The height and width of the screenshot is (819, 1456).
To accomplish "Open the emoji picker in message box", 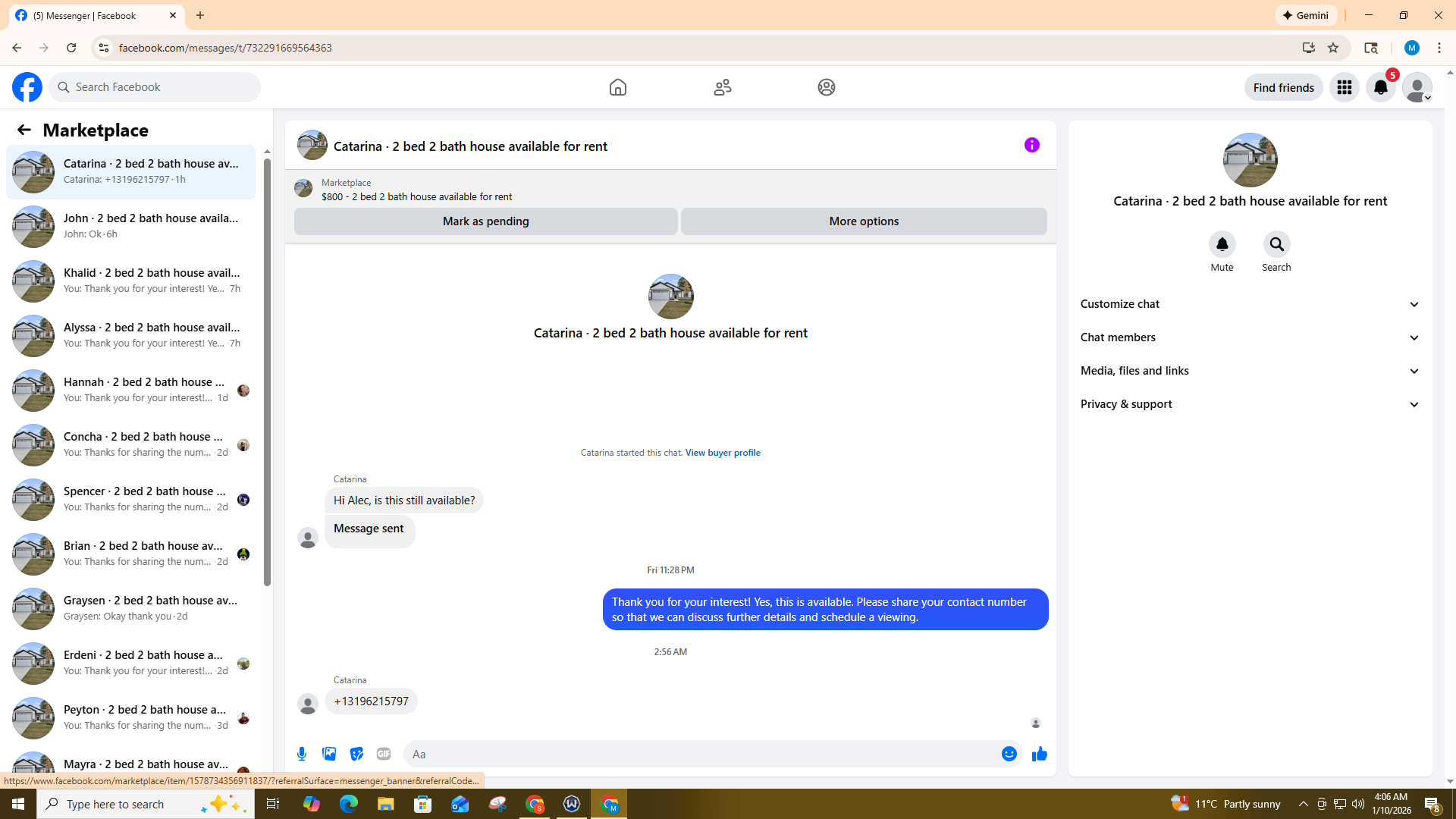I will coord(1009,754).
